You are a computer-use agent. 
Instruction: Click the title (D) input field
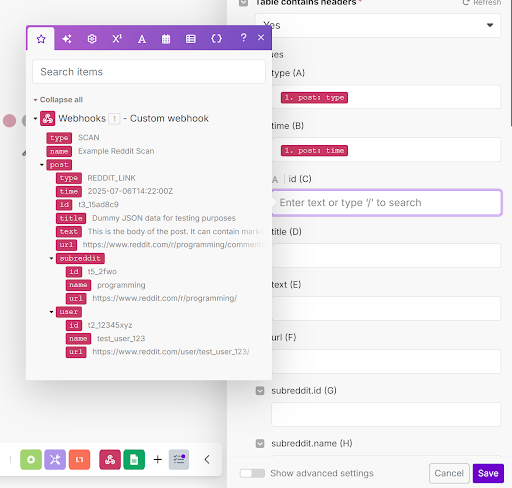(386, 256)
